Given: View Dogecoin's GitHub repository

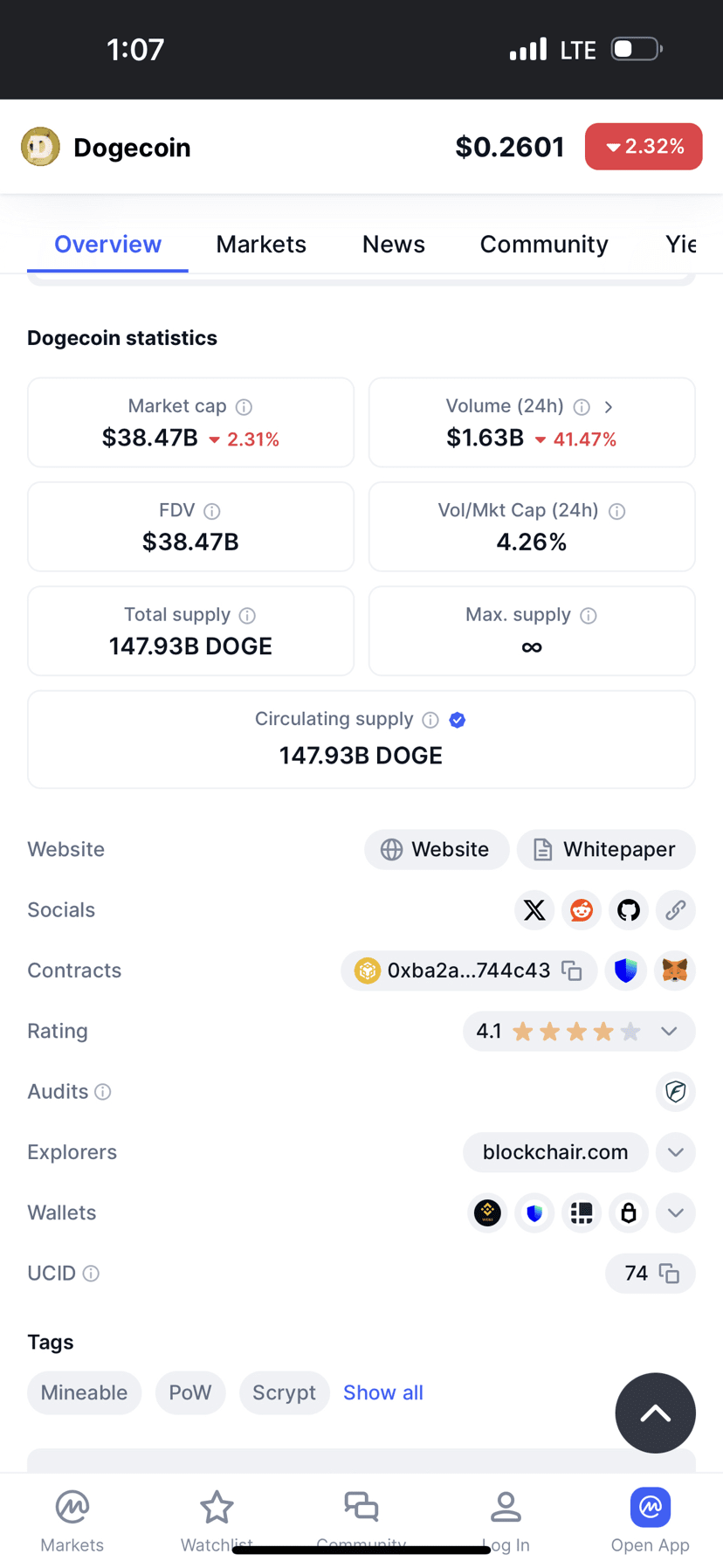Looking at the screenshot, I should [628, 910].
